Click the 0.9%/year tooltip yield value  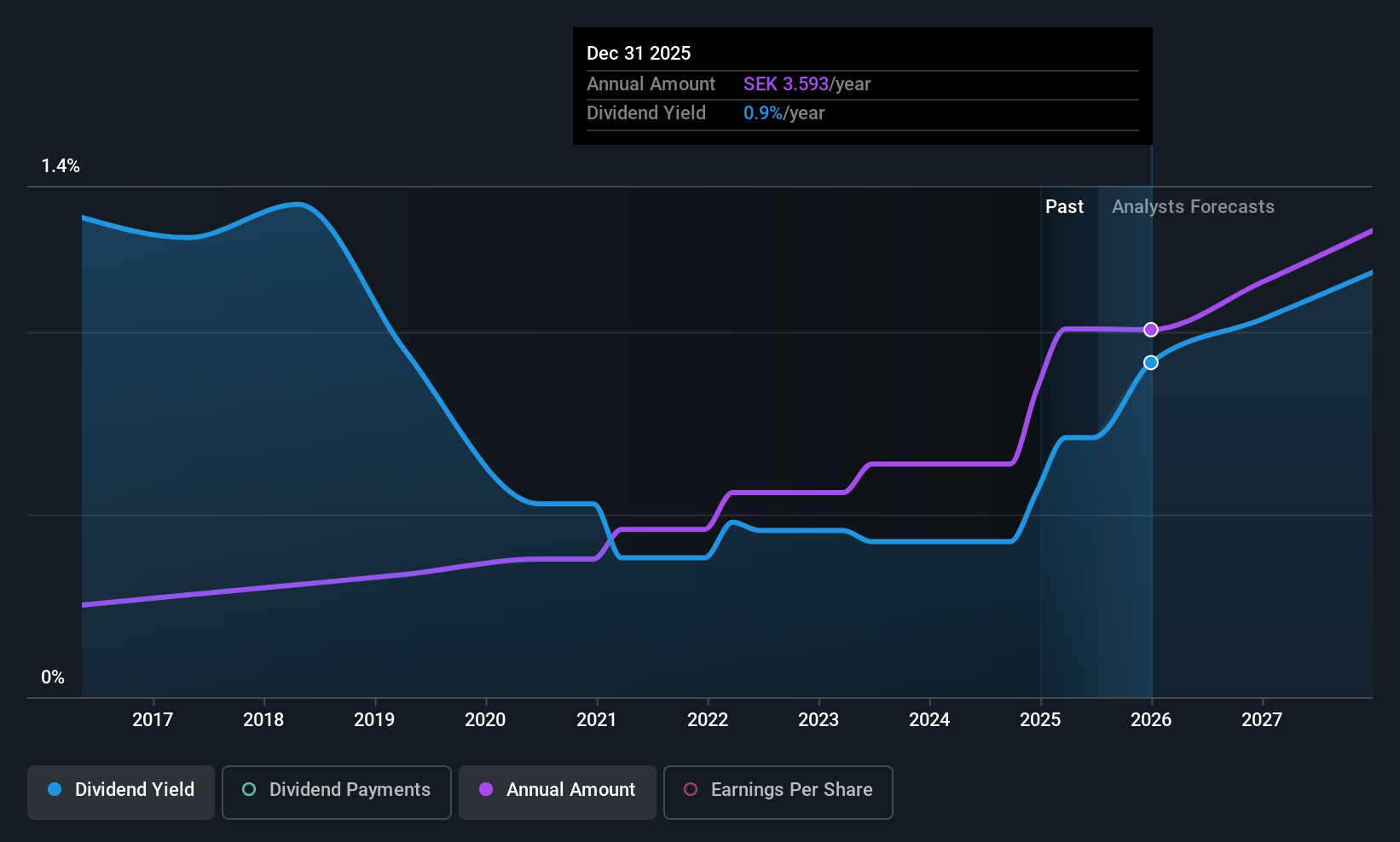point(784,113)
